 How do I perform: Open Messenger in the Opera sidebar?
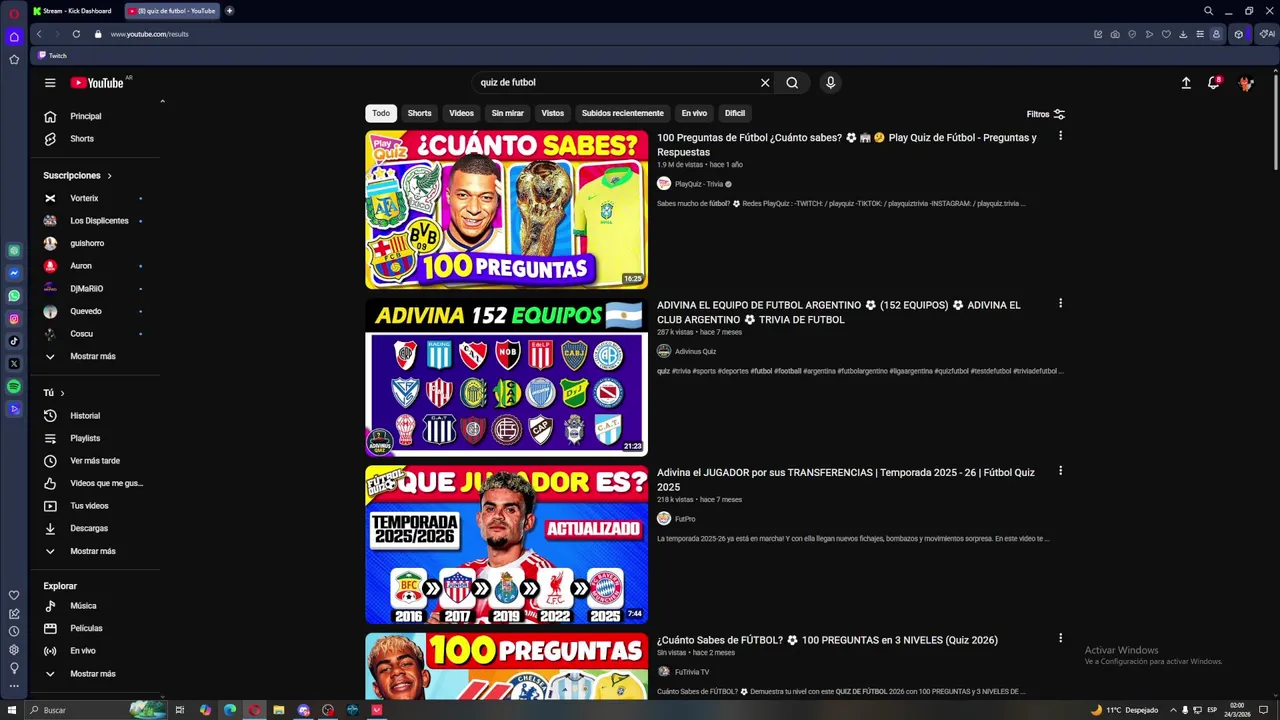point(14,273)
